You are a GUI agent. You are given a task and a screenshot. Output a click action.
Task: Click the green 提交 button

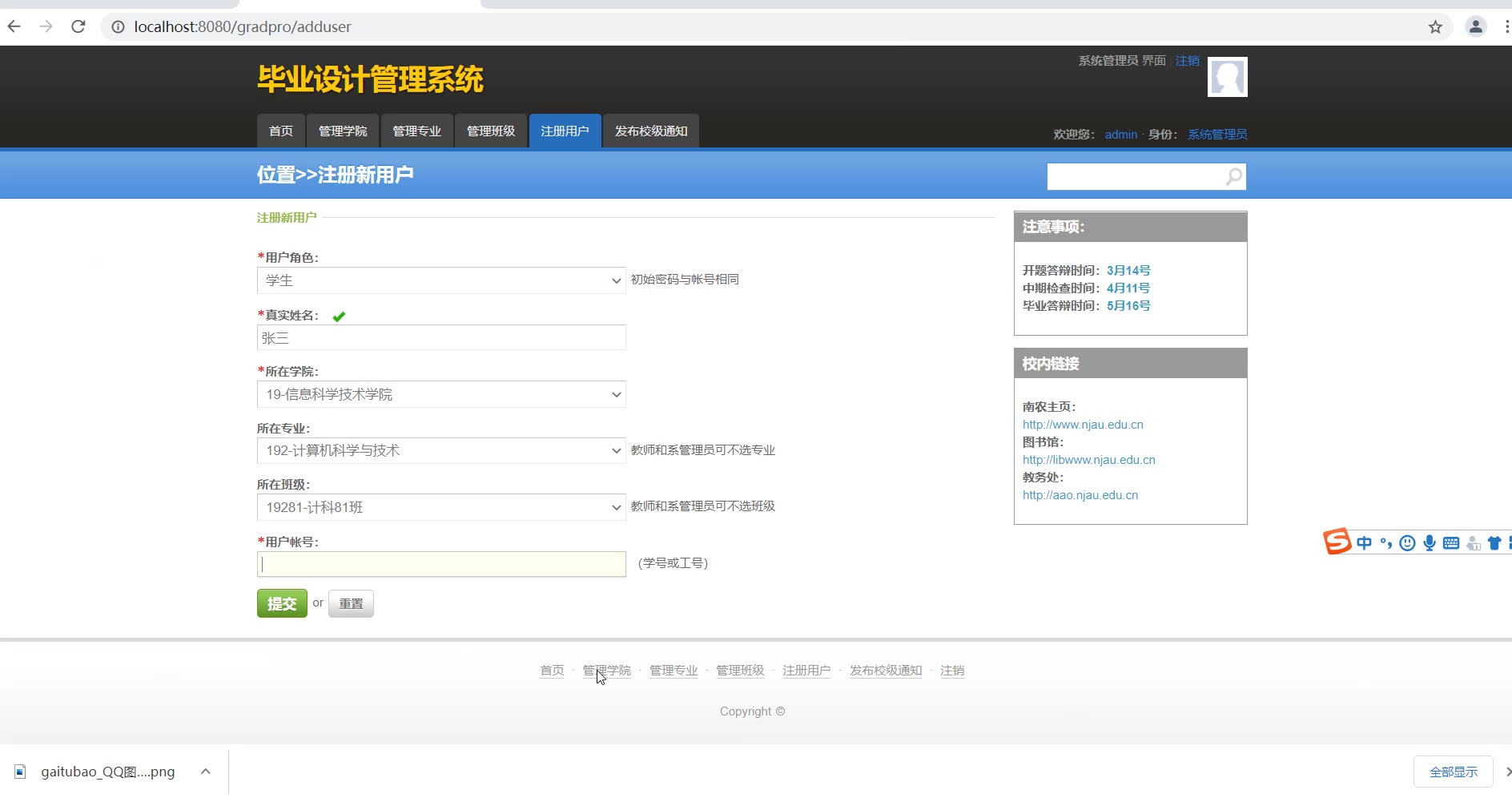pyautogui.click(x=282, y=603)
